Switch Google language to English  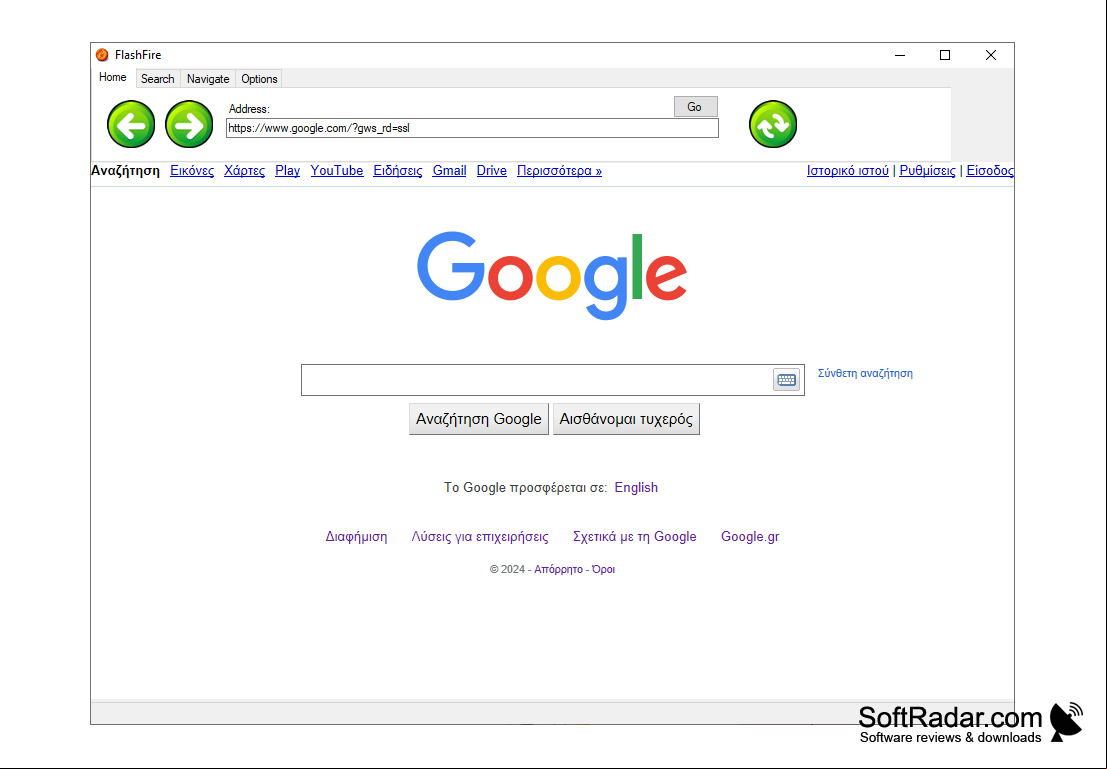tap(636, 487)
